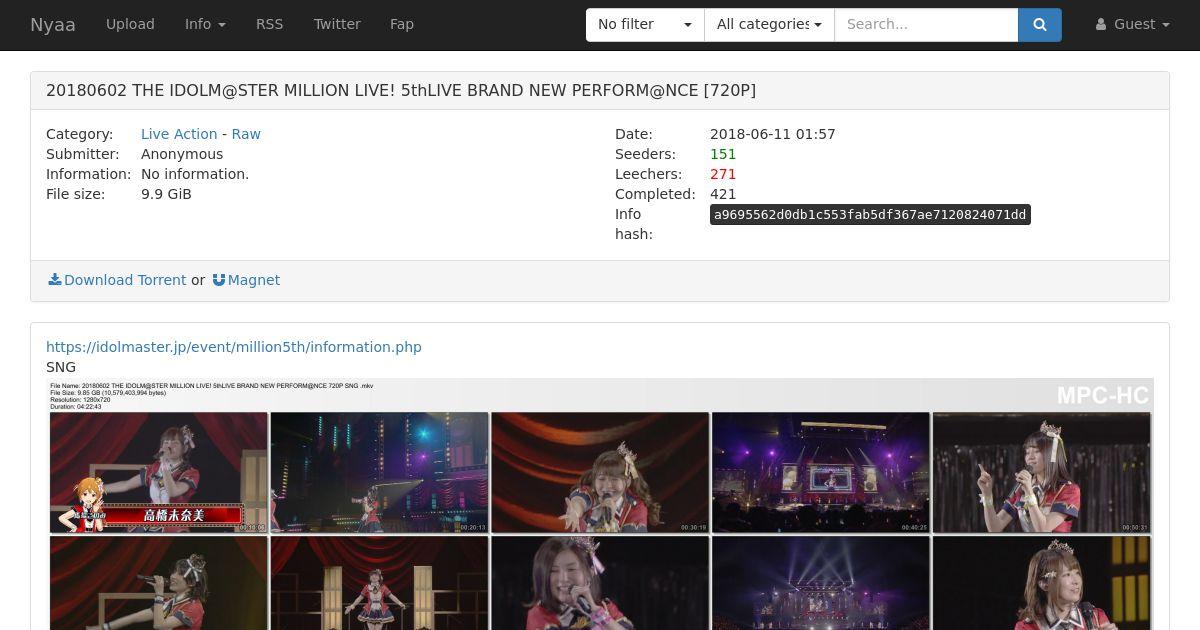Open the Magnet link

click(246, 280)
